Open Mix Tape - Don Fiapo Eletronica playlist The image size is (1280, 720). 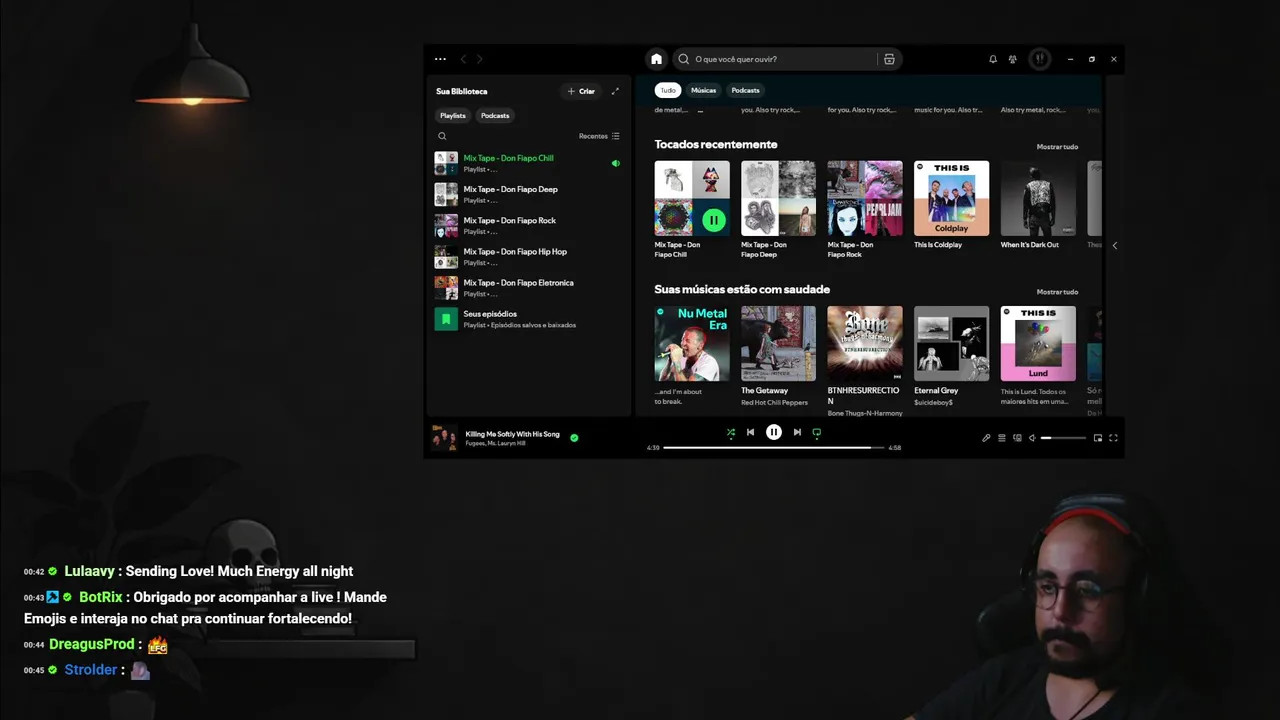(528, 287)
